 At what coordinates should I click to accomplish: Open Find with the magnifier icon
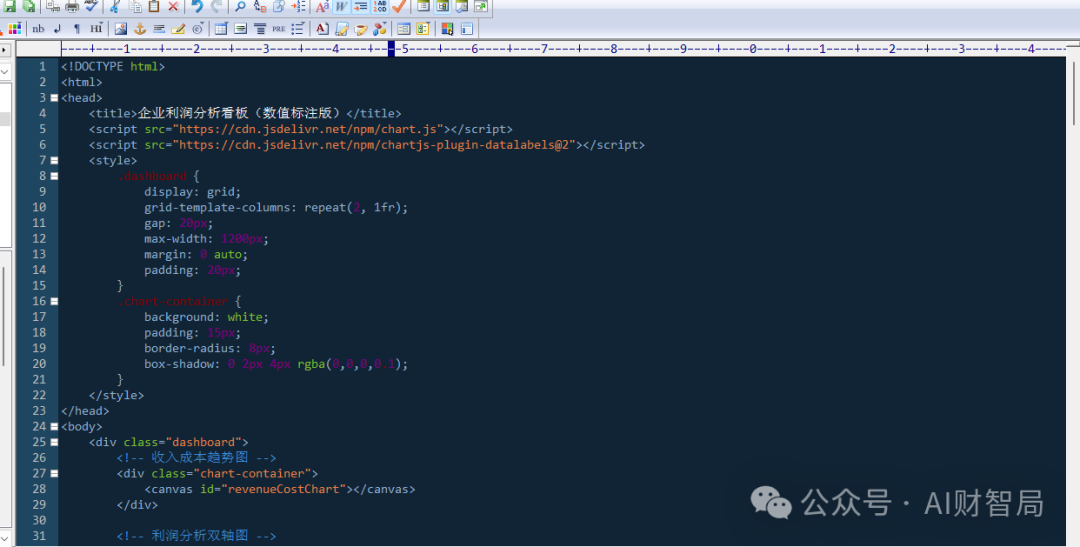pos(240,6)
